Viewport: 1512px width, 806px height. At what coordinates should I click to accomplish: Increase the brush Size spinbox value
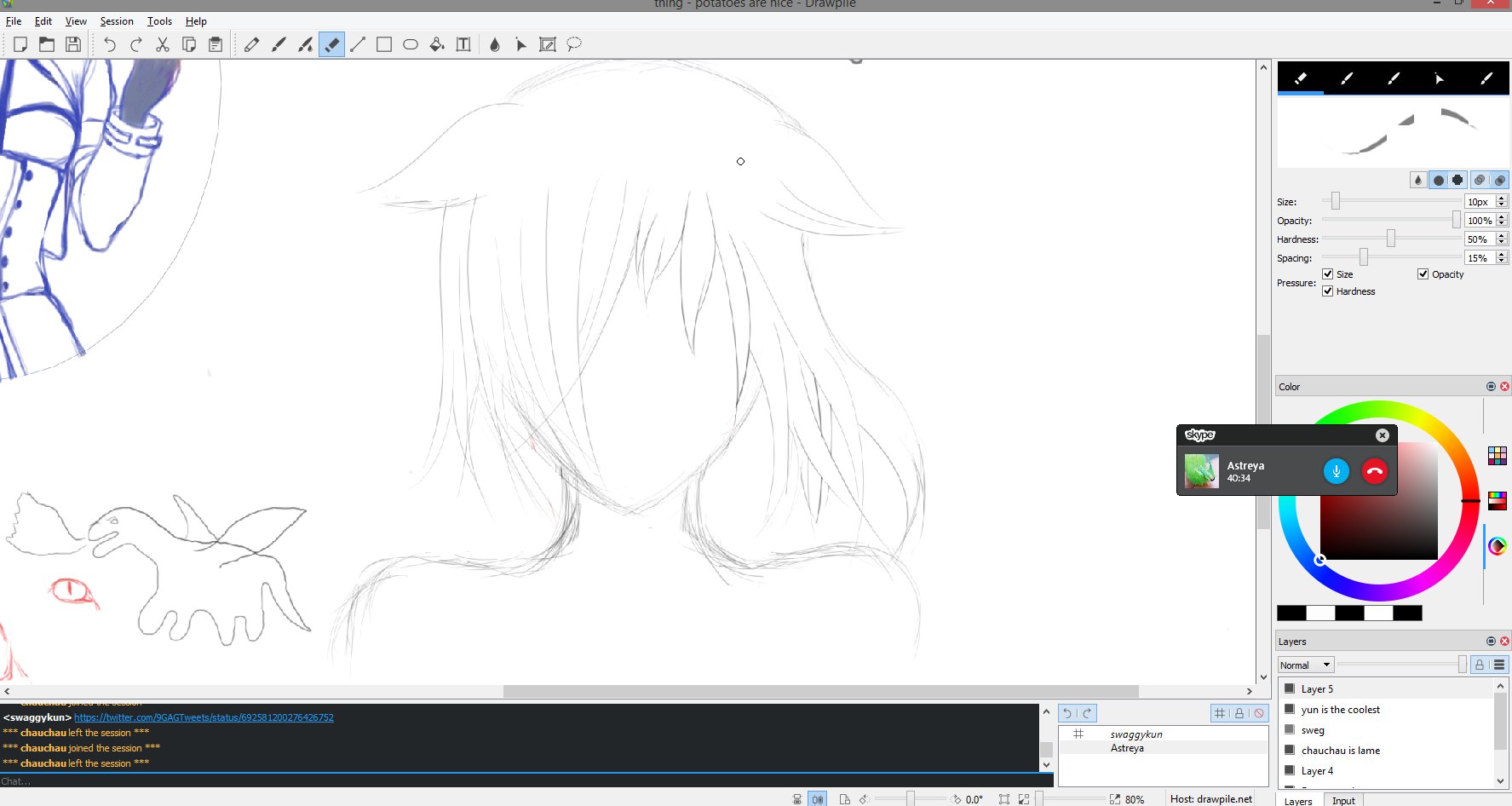click(1502, 199)
